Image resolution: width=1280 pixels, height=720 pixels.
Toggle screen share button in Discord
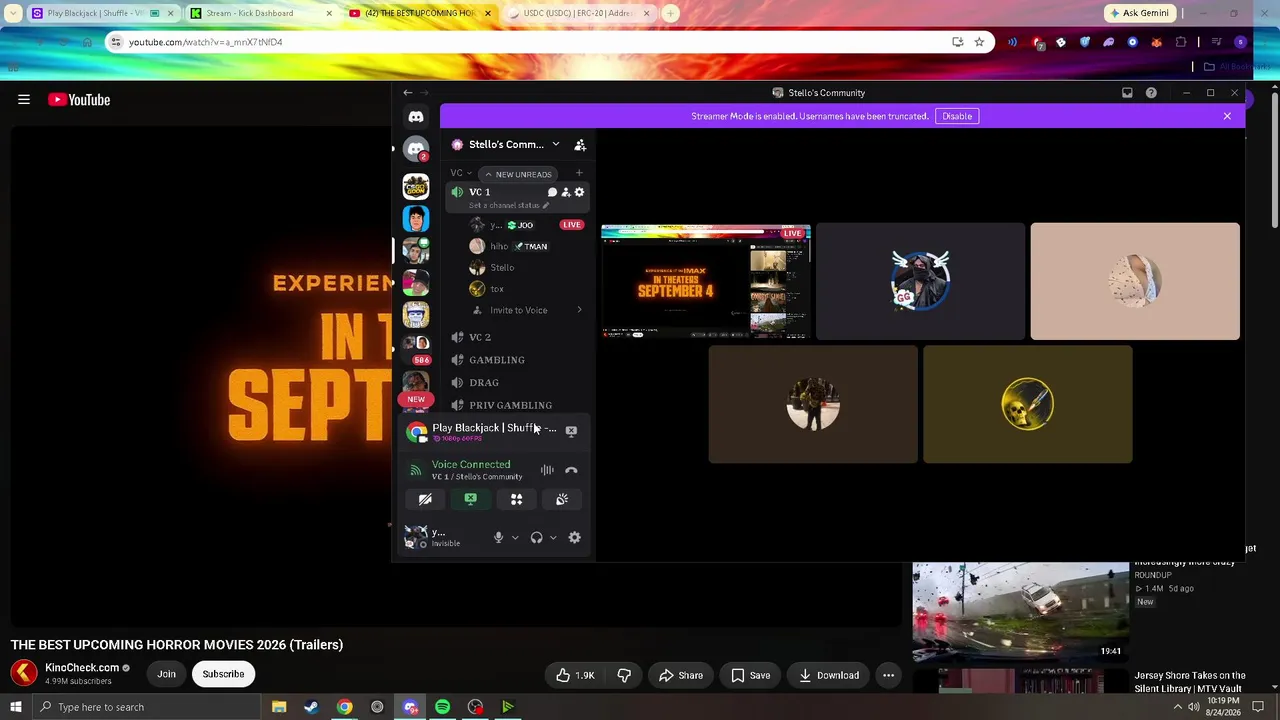471,499
